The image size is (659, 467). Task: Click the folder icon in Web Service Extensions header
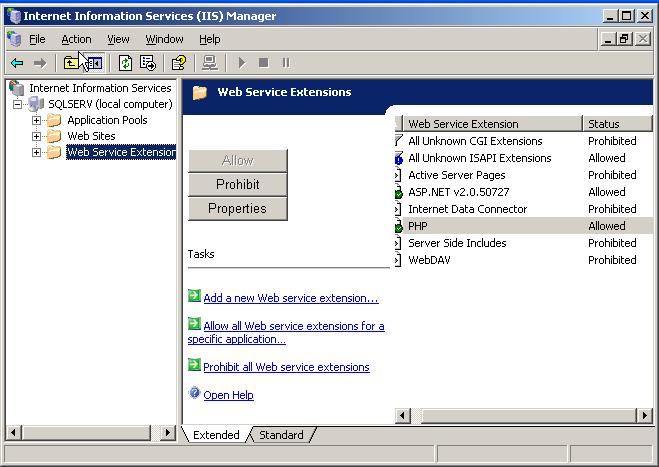click(x=200, y=92)
